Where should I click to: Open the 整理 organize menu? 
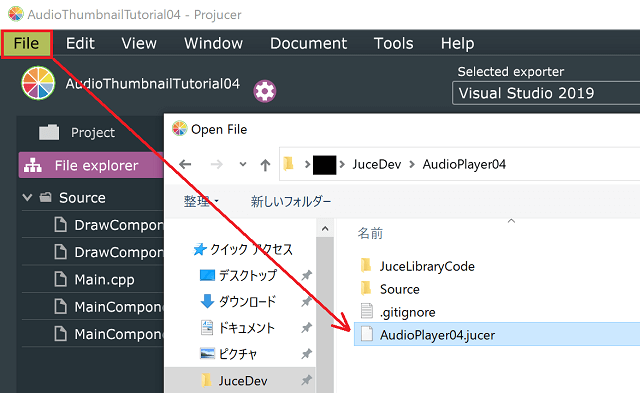[x=201, y=201]
